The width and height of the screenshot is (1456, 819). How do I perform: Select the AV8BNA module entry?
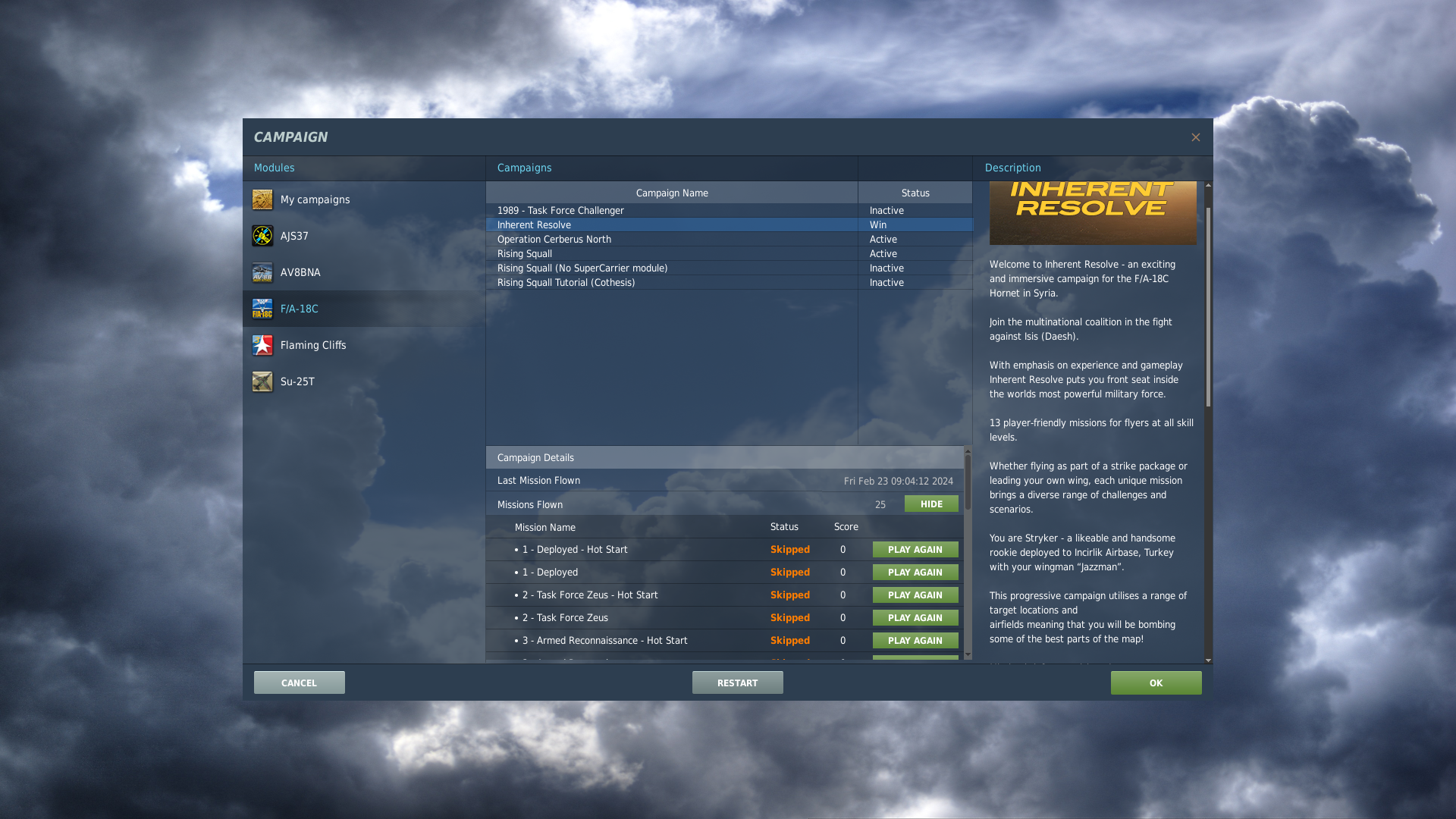(x=364, y=272)
